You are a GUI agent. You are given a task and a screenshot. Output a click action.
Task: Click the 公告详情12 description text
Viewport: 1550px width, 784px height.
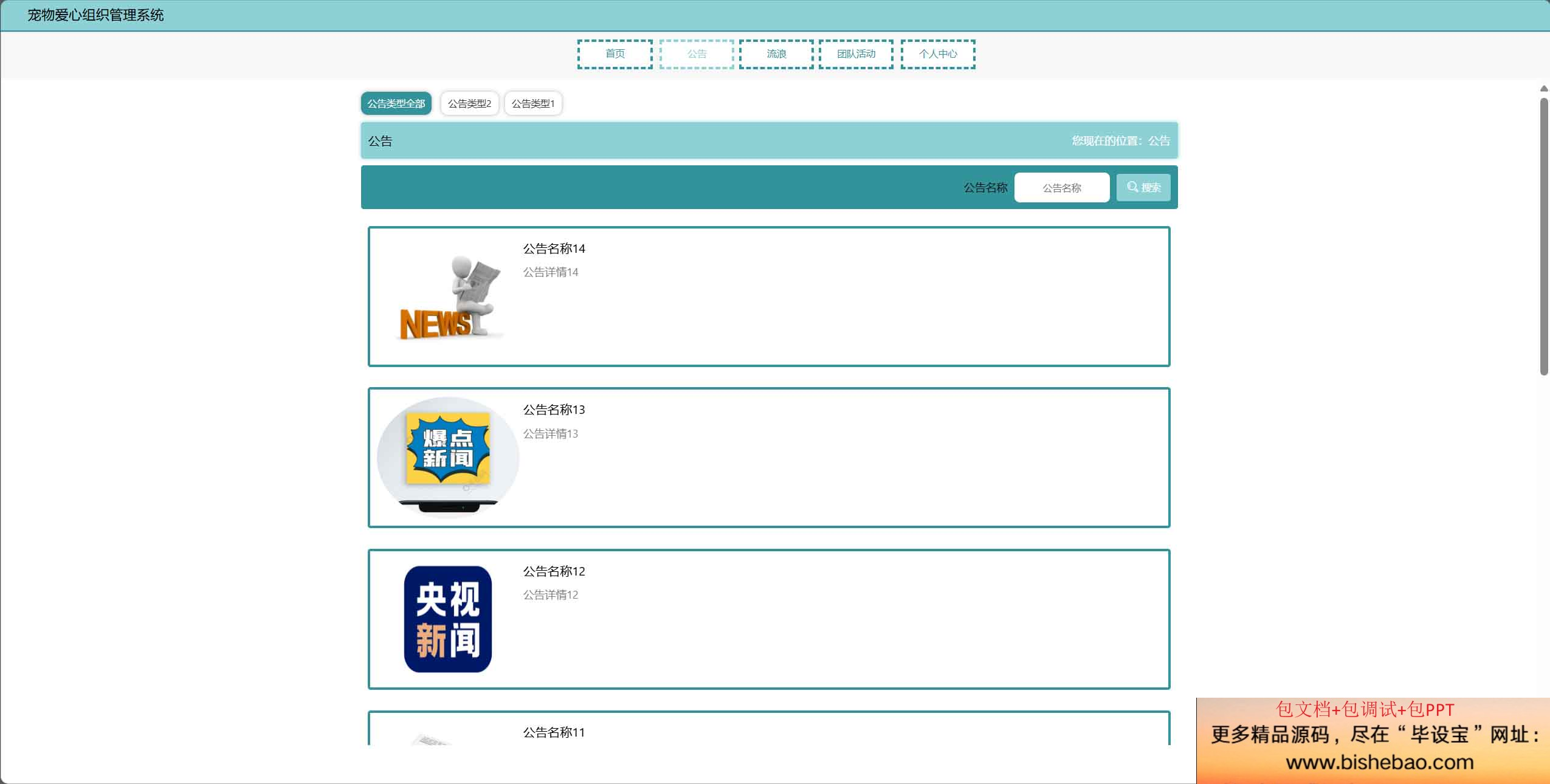click(x=551, y=595)
